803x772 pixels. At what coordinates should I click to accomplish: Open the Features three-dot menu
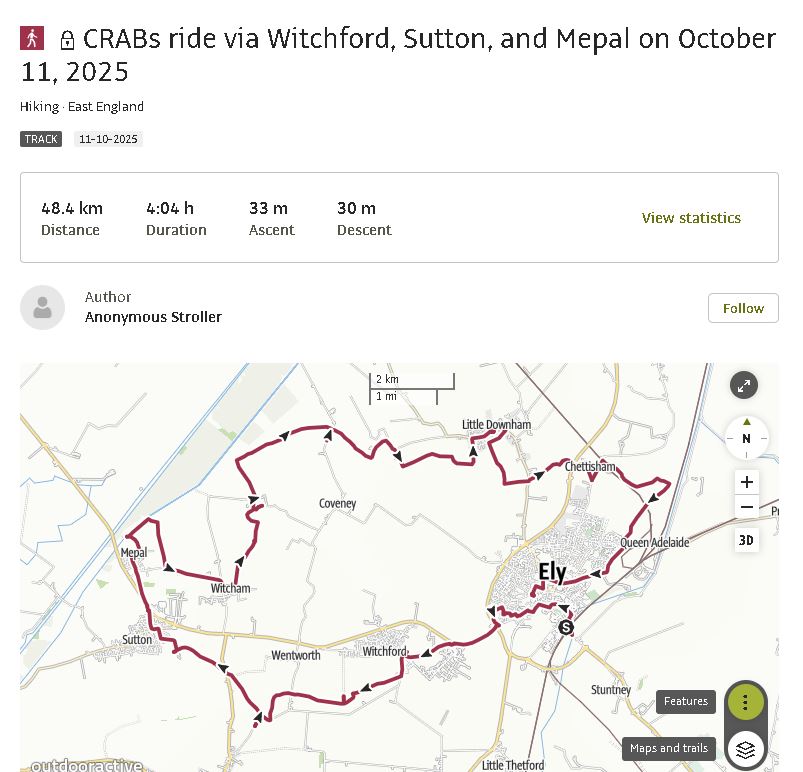[745, 702]
